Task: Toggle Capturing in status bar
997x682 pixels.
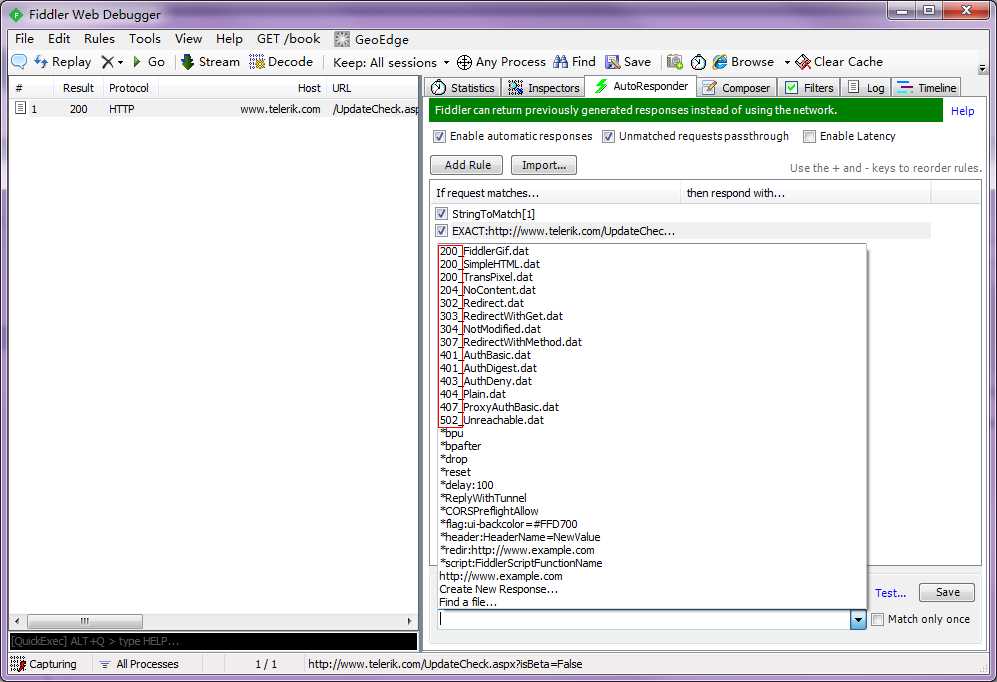Action: tap(45, 664)
